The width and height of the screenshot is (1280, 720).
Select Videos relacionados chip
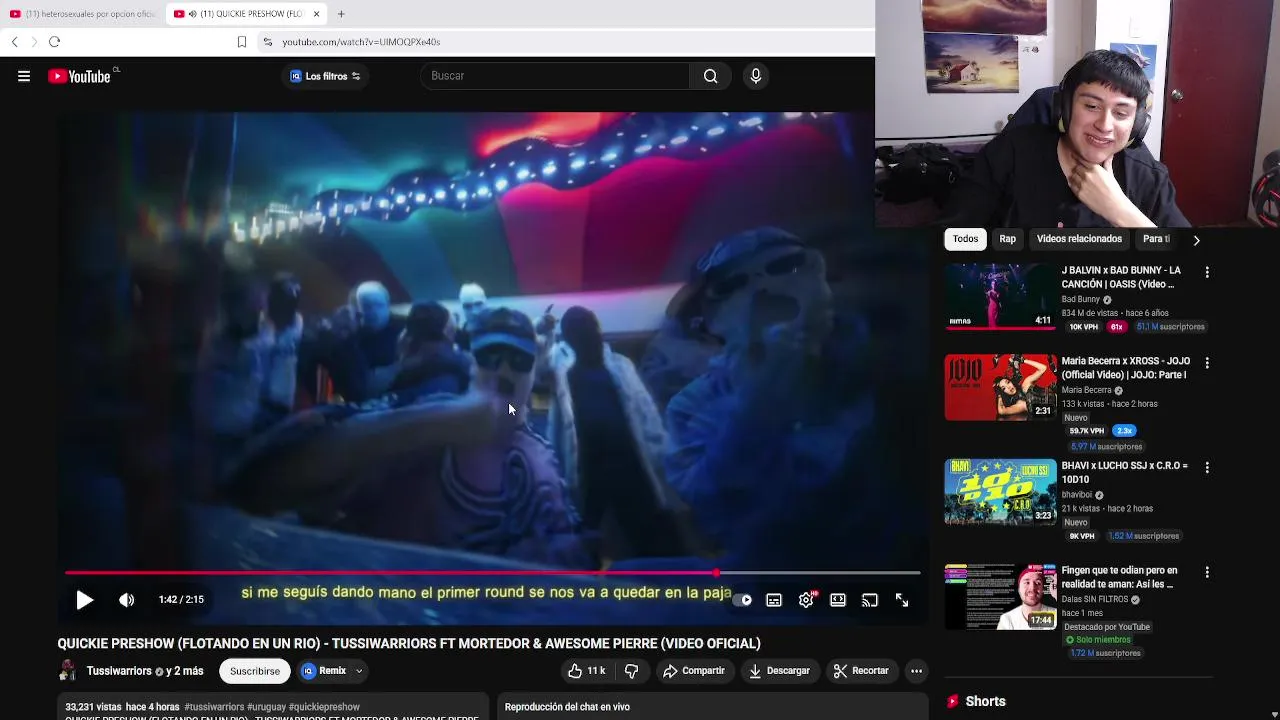(1079, 239)
